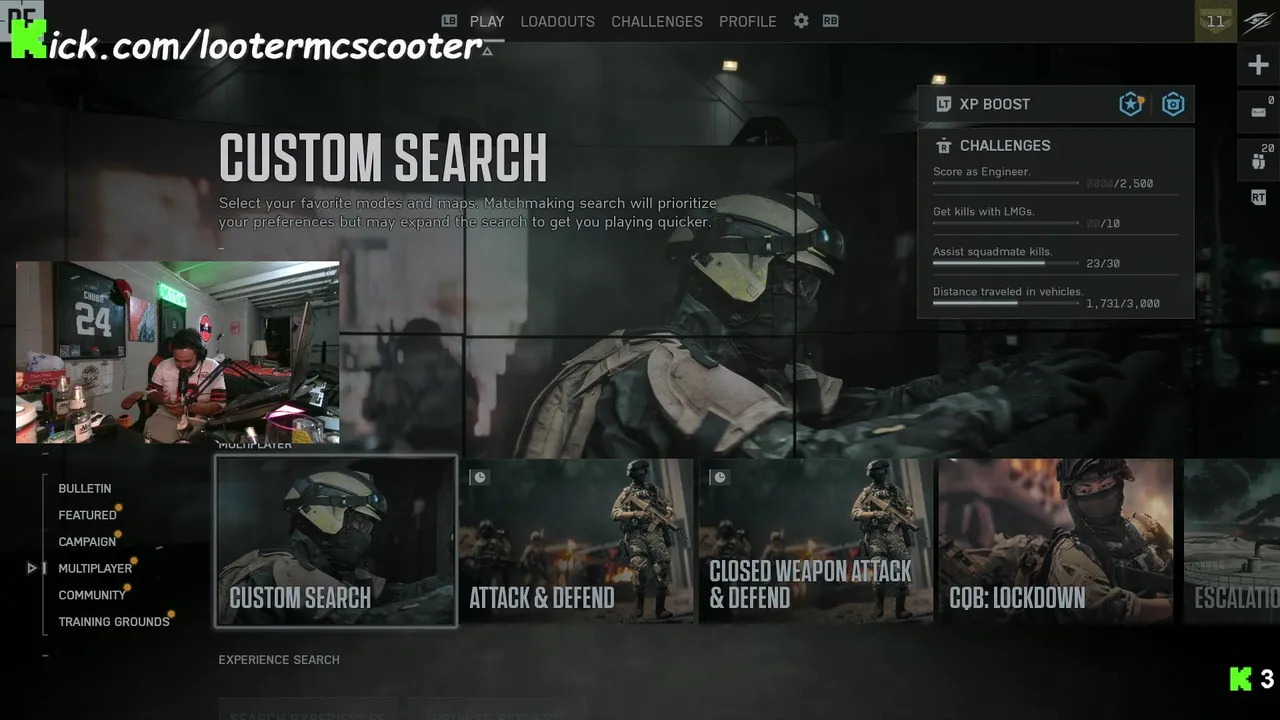Select BULLETIN in the side menu
Image resolution: width=1280 pixels, height=720 pixels.
pos(85,488)
